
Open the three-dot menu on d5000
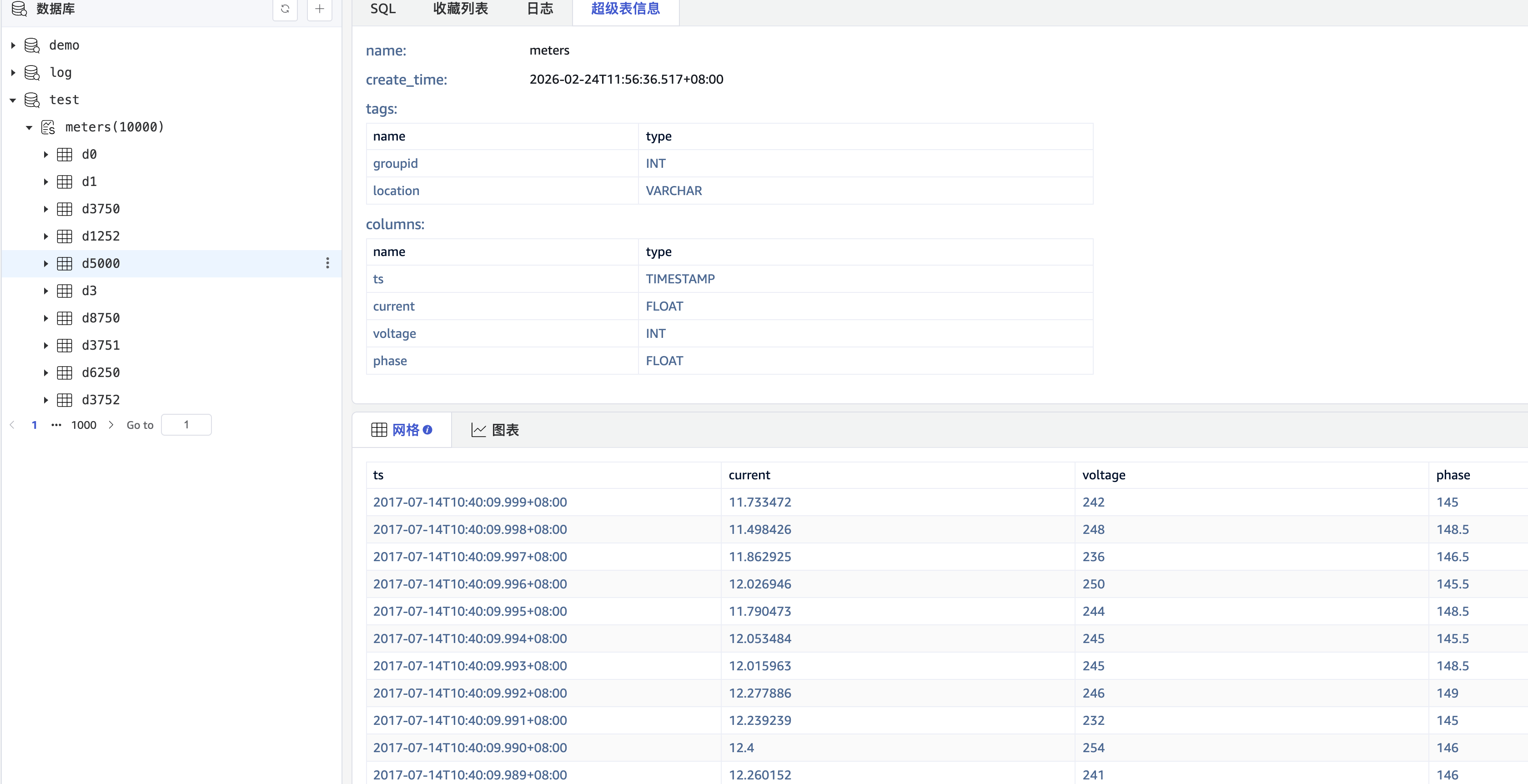(x=327, y=263)
